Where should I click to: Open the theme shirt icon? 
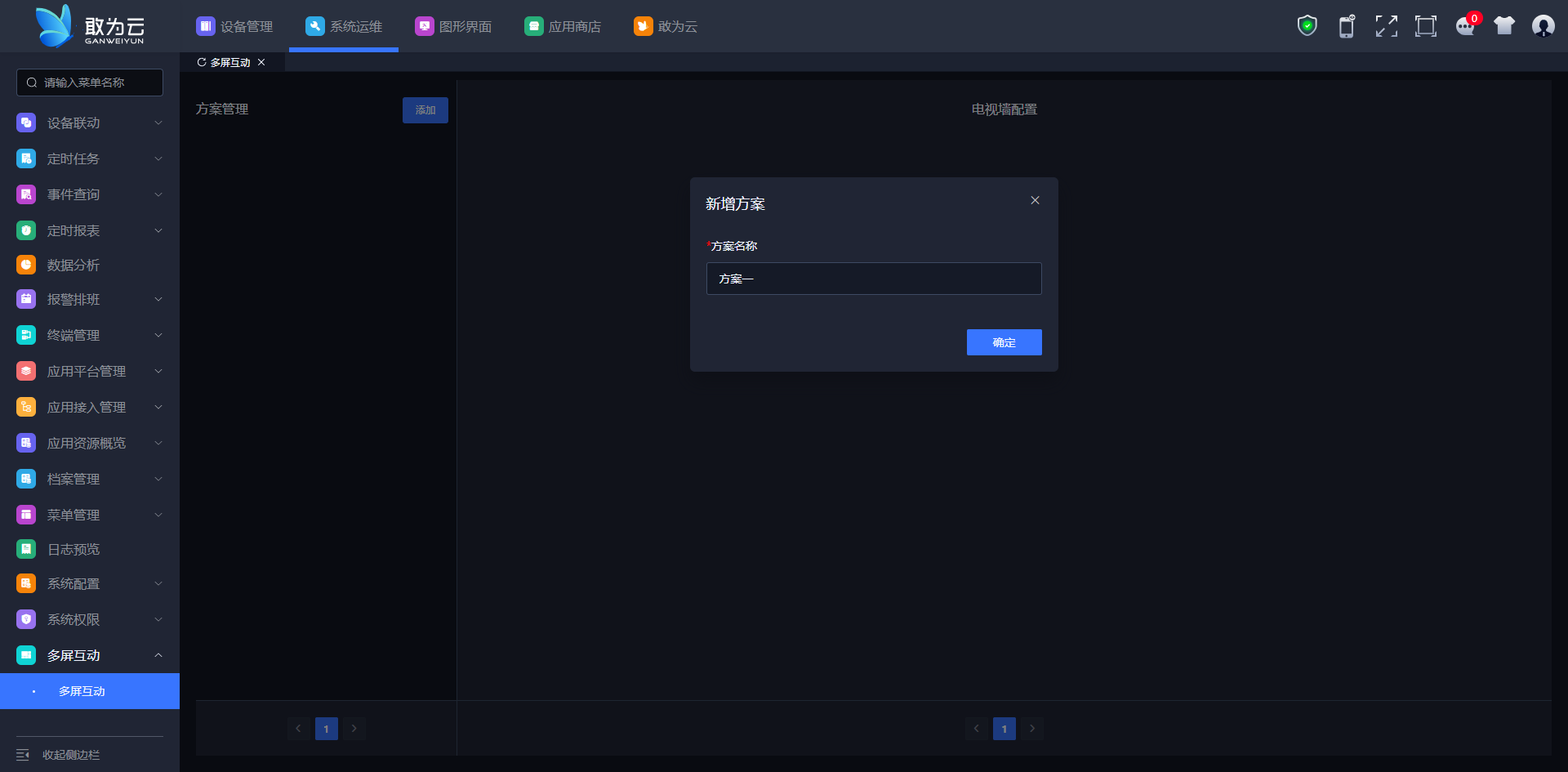(x=1504, y=26)
